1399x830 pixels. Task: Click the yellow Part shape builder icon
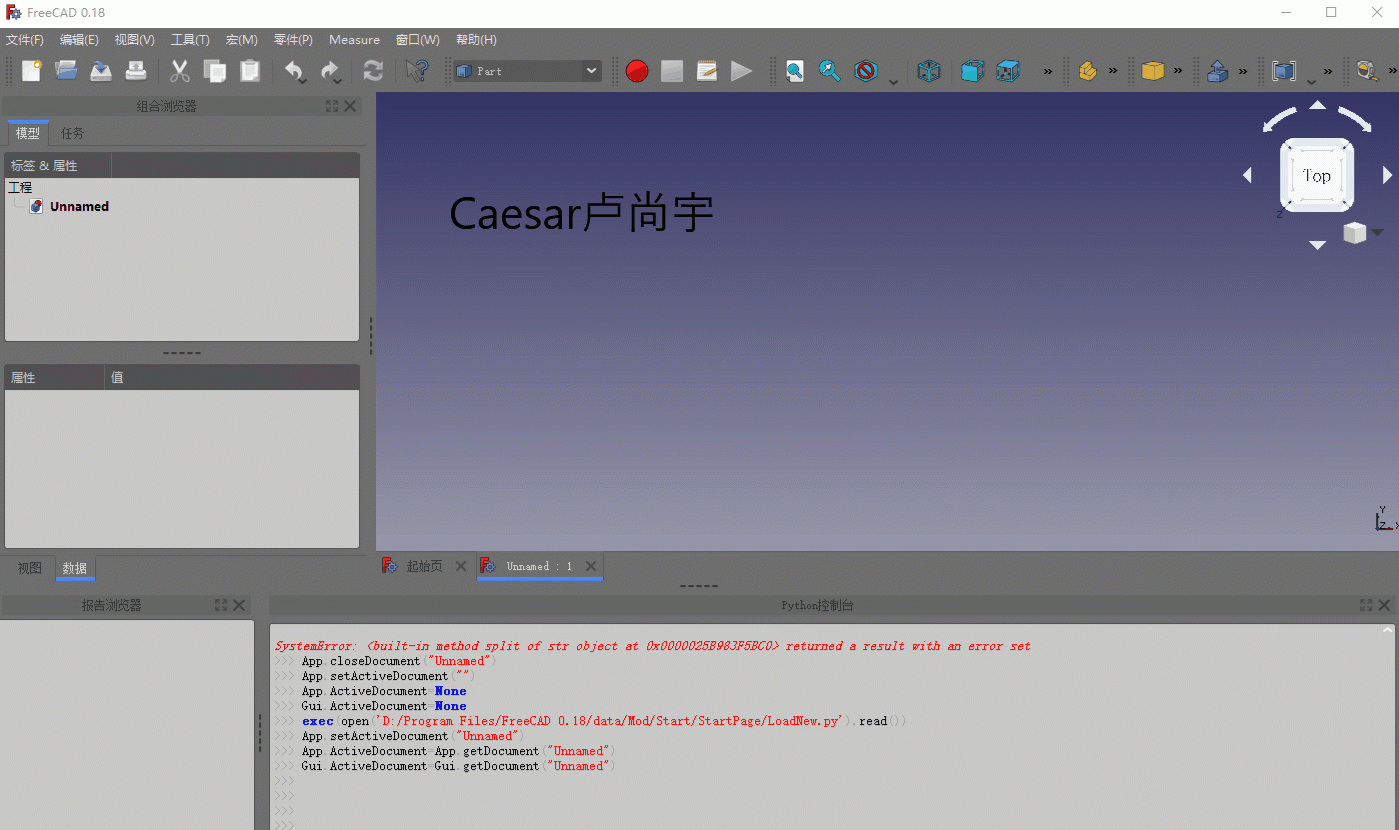(1088, 71)
